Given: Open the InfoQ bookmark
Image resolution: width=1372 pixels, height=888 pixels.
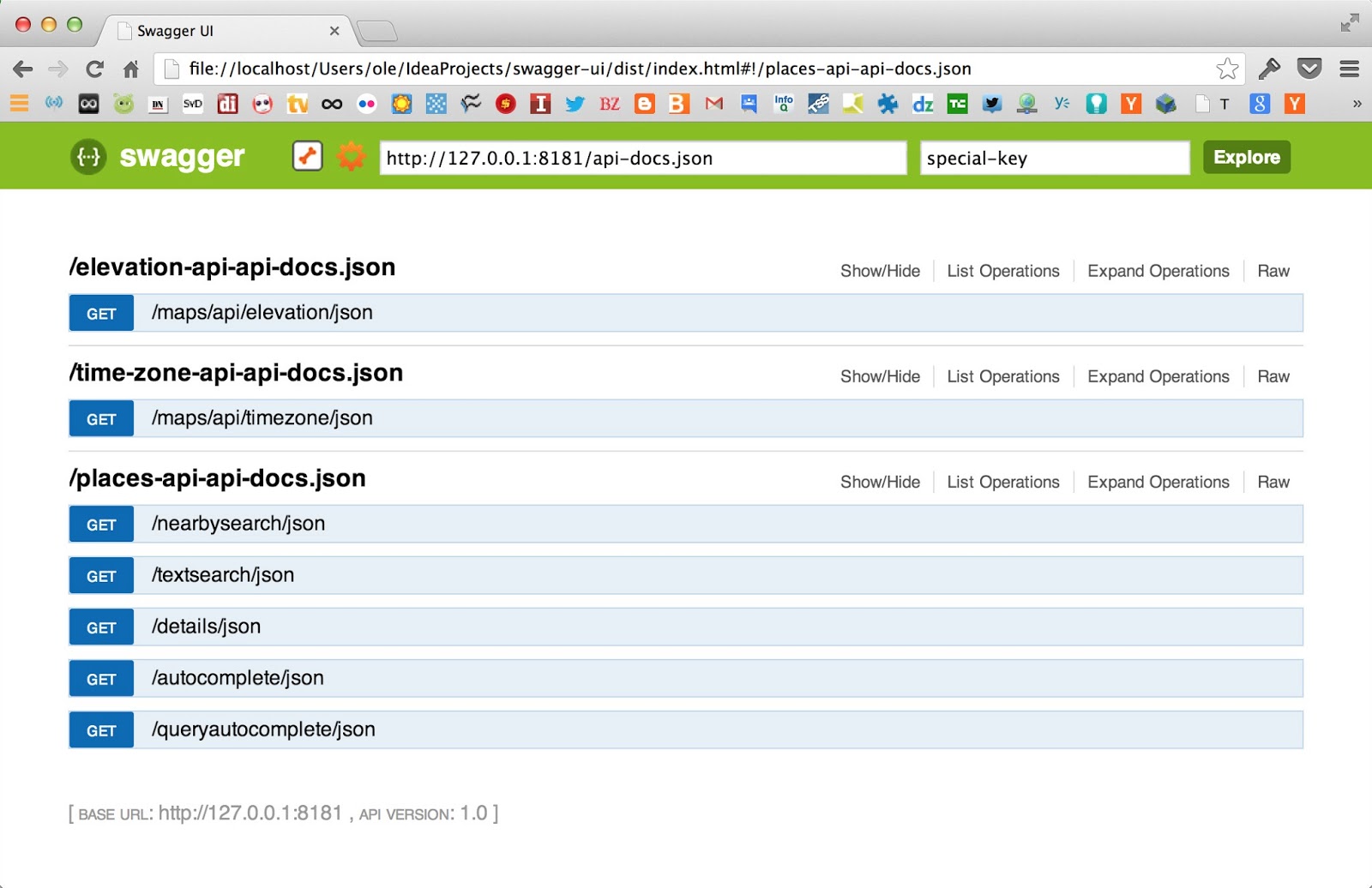Looking at the screenshot, I should point(784,104).
